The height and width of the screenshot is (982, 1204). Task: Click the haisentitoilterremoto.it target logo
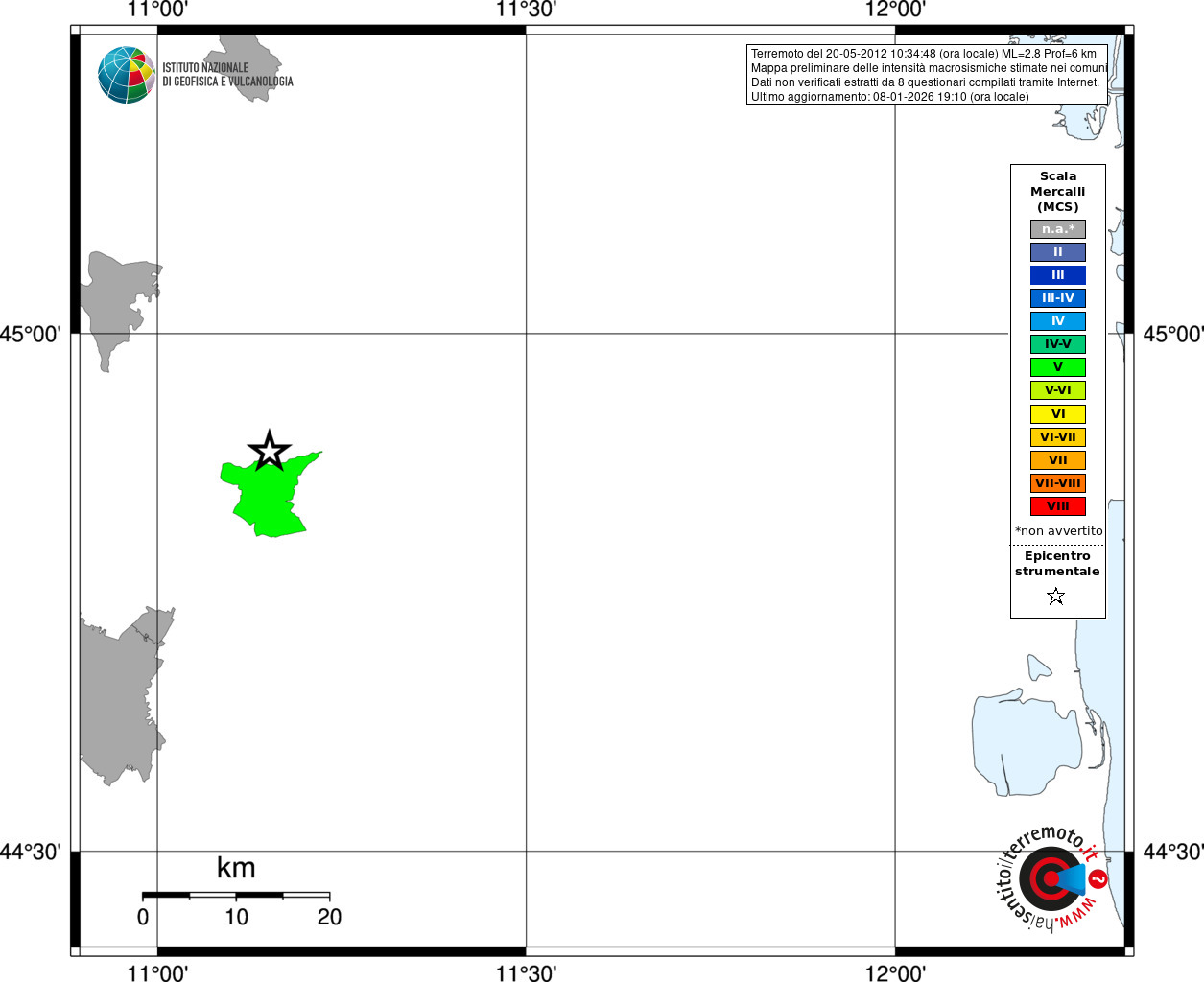(1052, 877)
